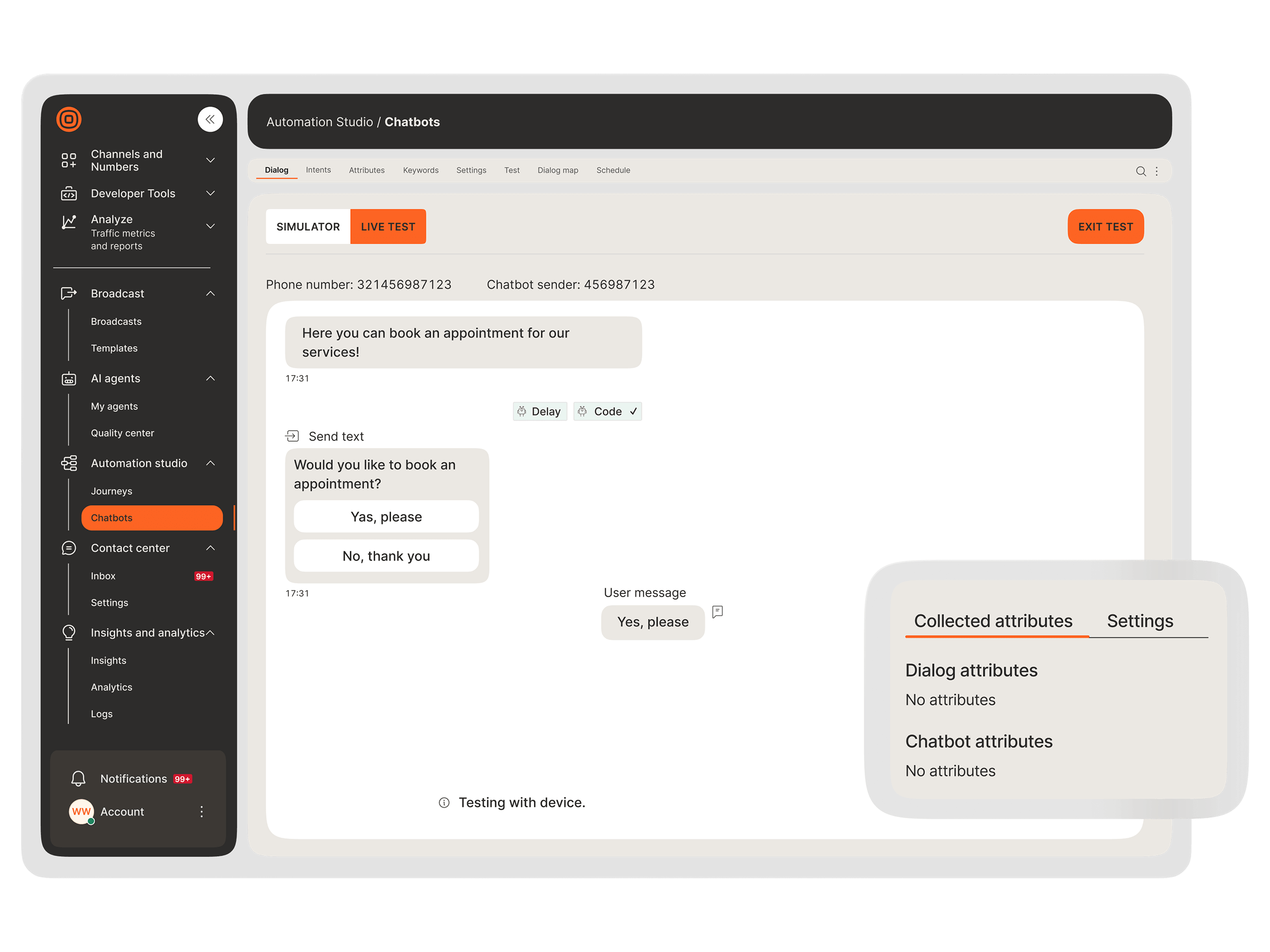Open the three-dot menu beside search
Viewport: 1270px width, 952px height.
[1156, 171]
